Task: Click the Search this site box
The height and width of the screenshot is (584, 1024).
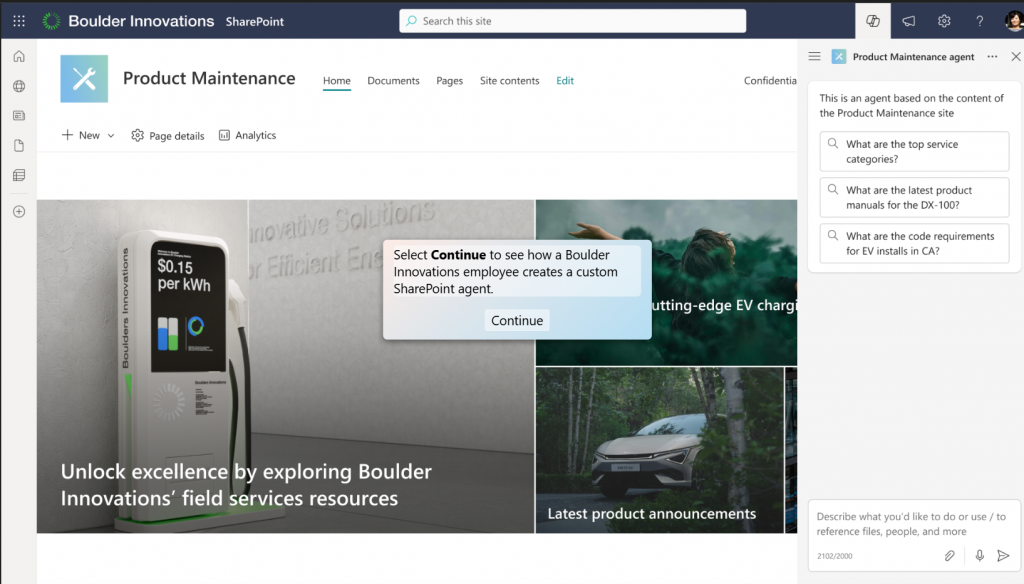Action: click(573, 21)
